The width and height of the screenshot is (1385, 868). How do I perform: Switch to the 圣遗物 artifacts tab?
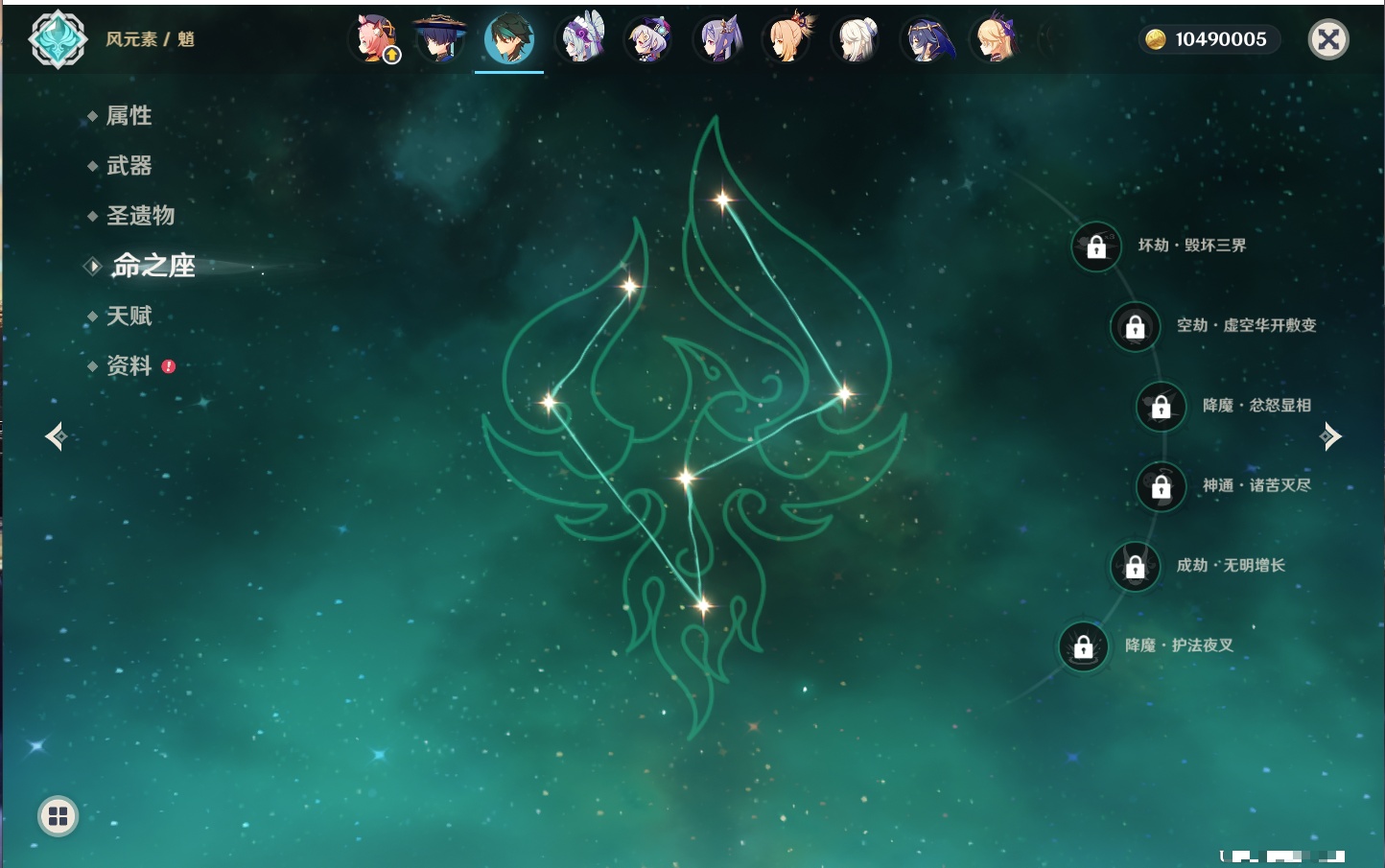pyautogui.click(x=140, y=216)
